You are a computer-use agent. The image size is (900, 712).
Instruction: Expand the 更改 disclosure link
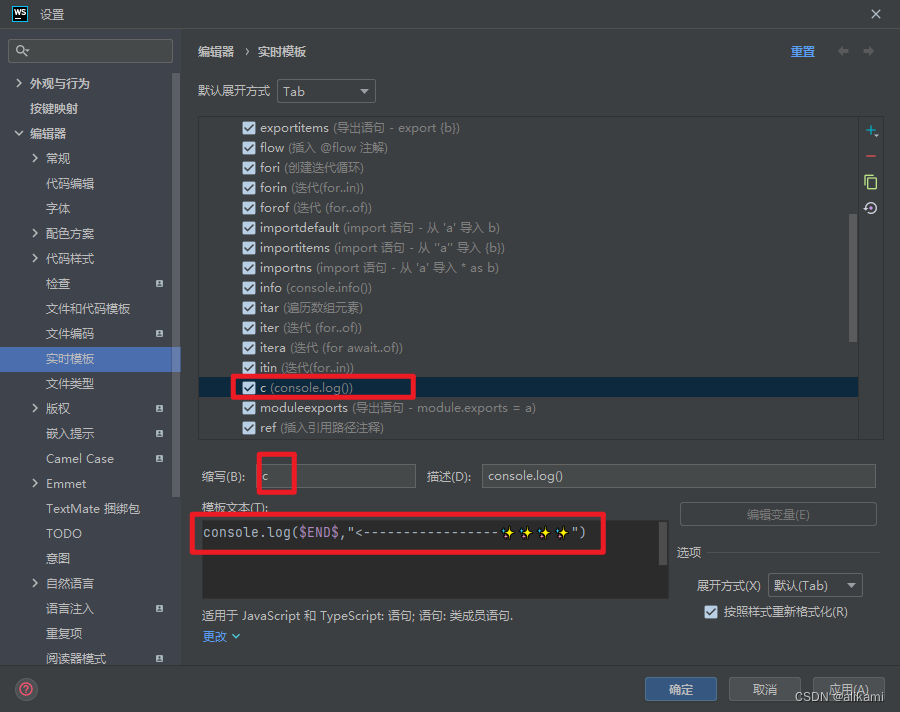click(x=220, y=636)
